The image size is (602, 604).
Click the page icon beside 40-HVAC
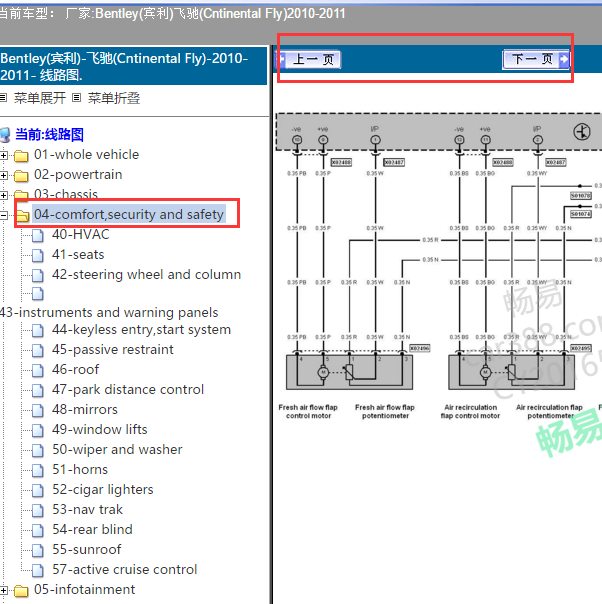coord(37,235)
